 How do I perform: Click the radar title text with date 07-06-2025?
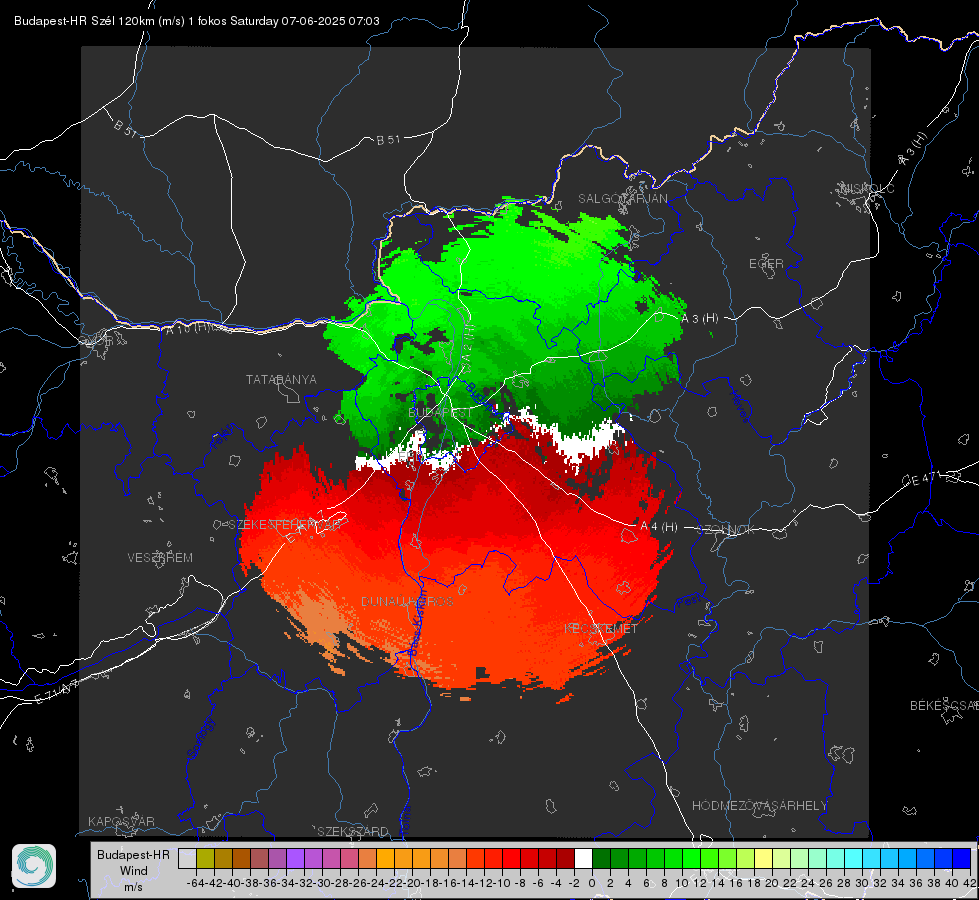(x=197, y=21)
